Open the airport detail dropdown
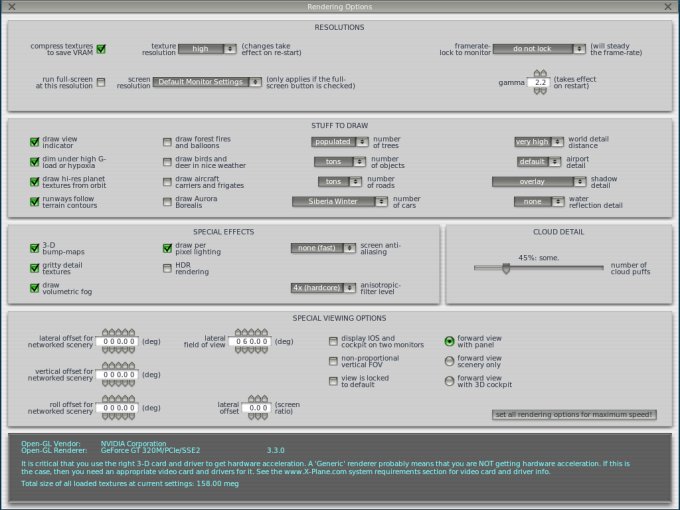This screenshot has width=680, height=510. click(539, 162)
